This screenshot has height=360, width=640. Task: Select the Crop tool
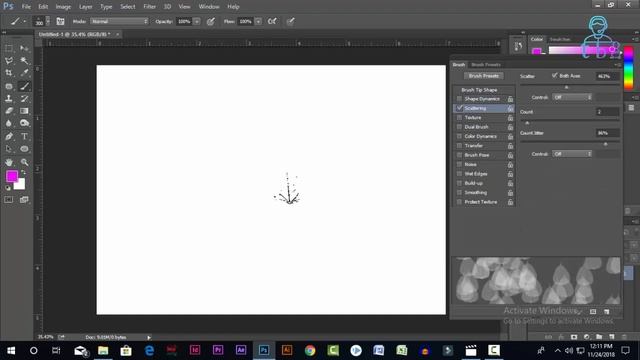pos(9,73)
